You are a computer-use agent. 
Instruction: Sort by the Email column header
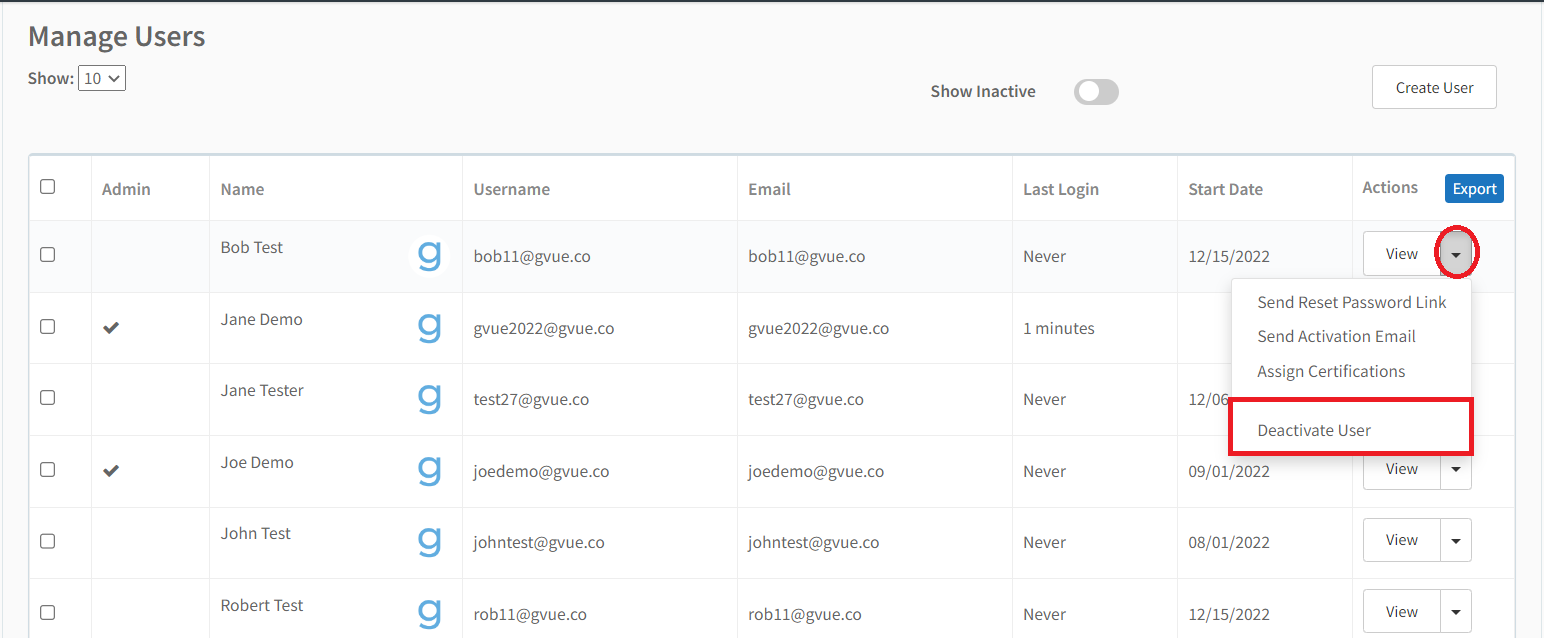(x=769, y=189)
